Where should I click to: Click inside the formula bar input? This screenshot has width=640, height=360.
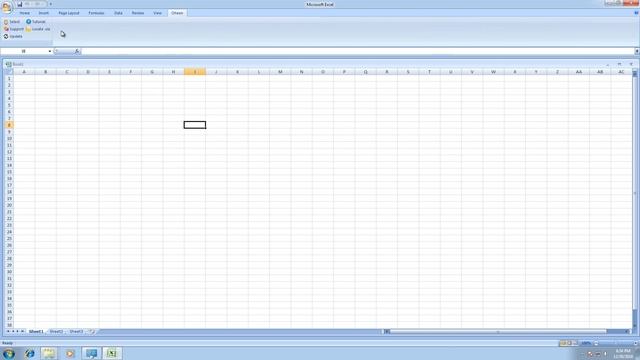click(358, 51)
